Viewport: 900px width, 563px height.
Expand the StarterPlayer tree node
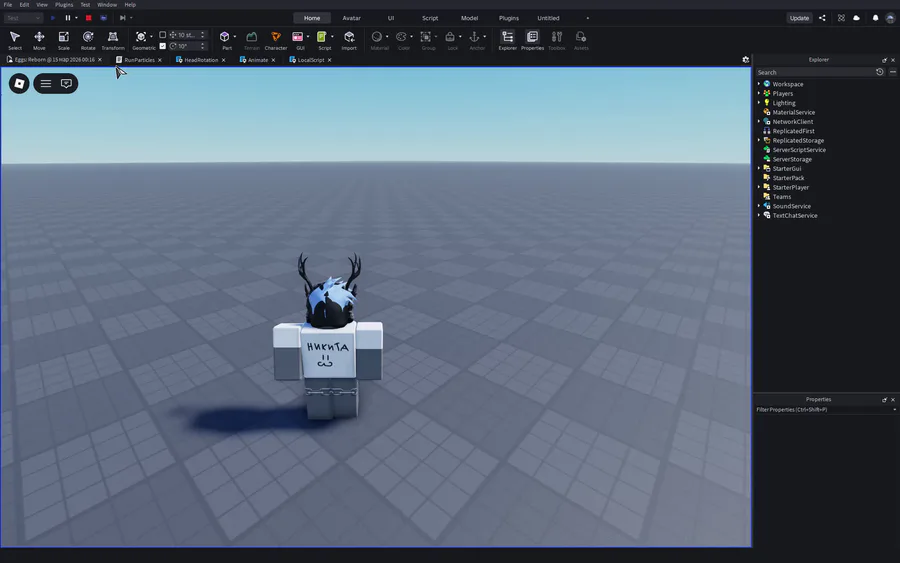pyautogui.click(x=759, y=187)
